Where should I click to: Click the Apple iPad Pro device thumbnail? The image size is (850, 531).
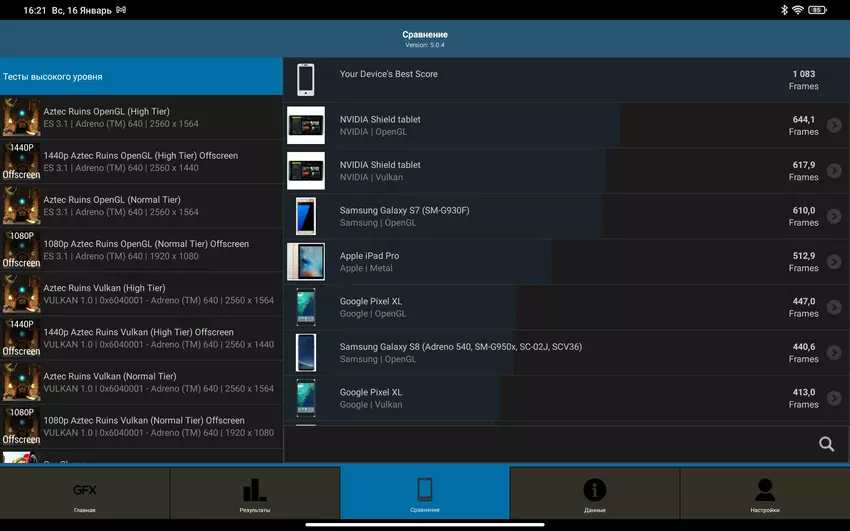[x=305, y=262]
